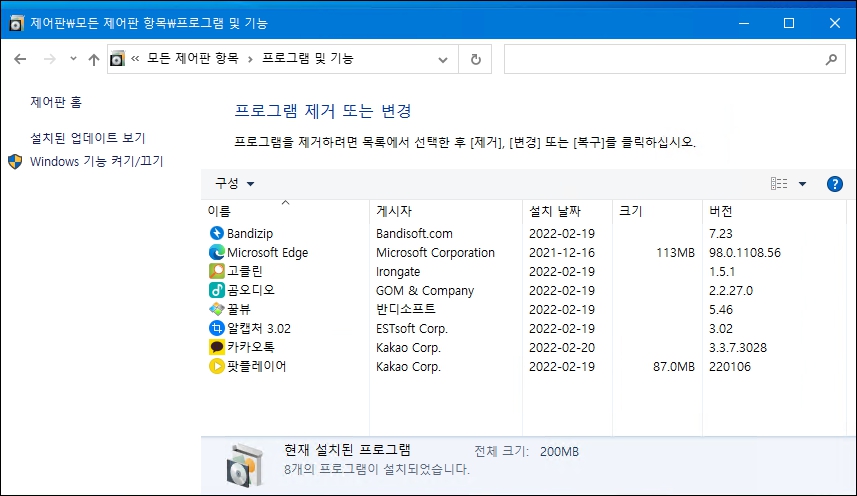857x496 pixels.
Task: Click publisher Bandisoft.com
Action: coord(414,233)
